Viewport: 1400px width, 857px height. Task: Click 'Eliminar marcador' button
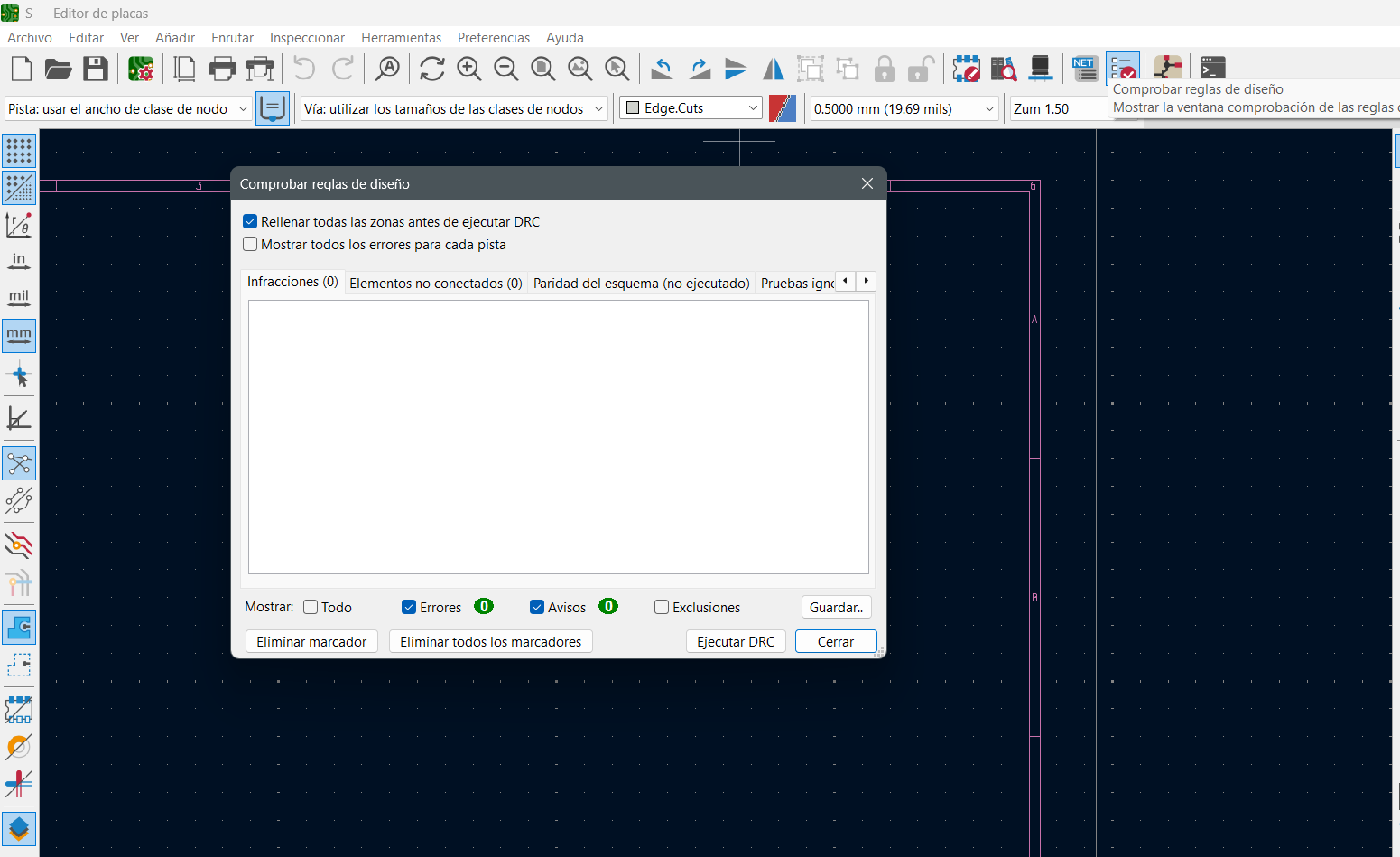point(311,641)
